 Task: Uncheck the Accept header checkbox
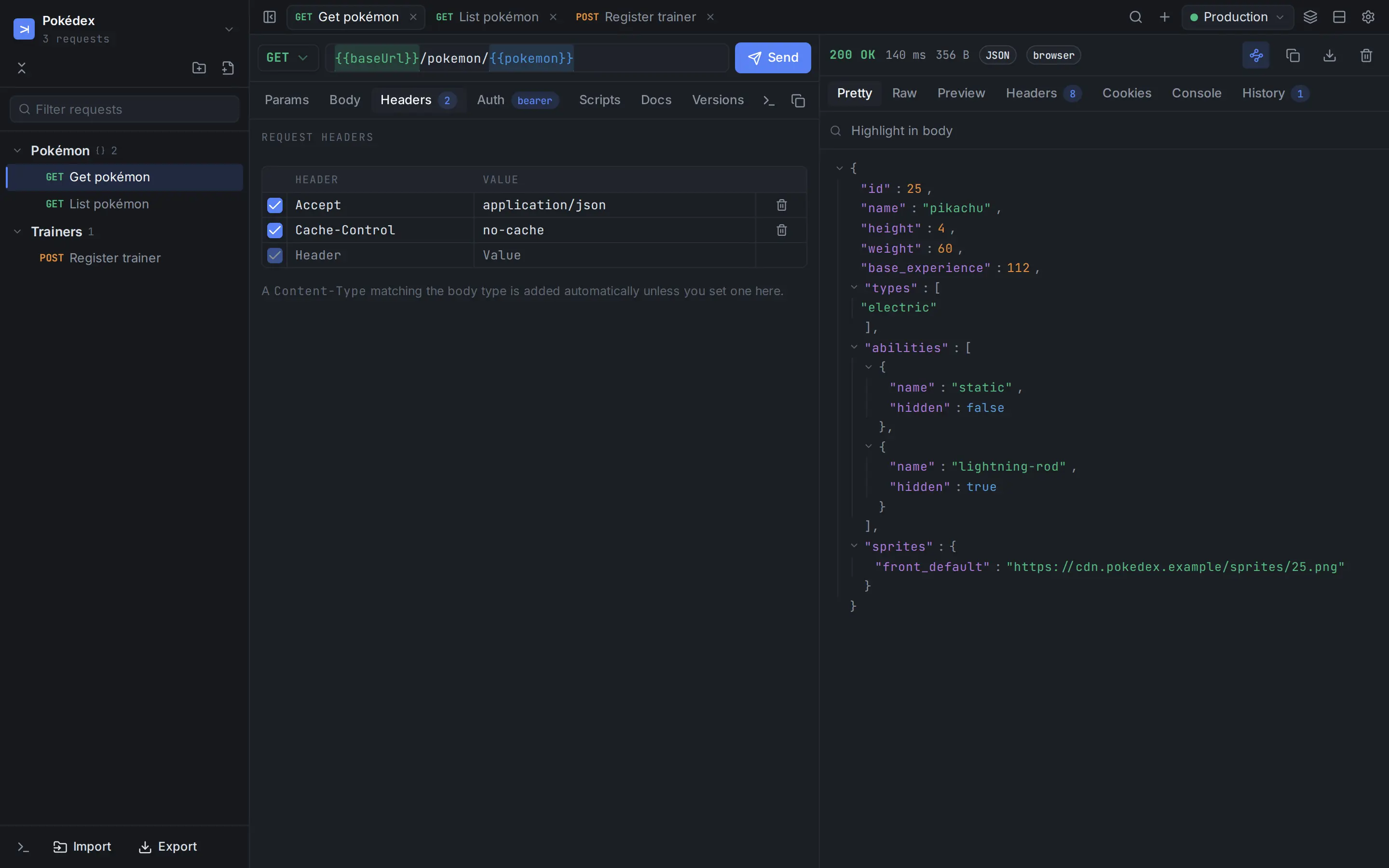275,205
